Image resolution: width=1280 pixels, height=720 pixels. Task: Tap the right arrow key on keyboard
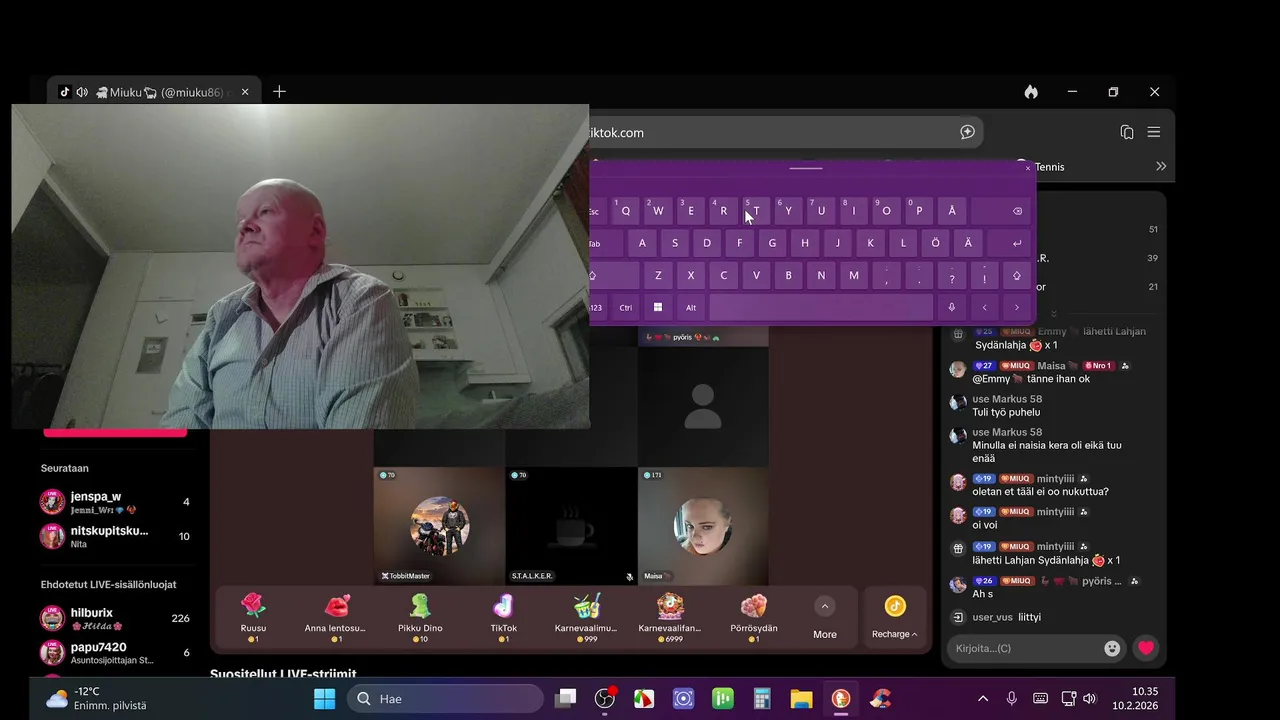coord(1017,307)
